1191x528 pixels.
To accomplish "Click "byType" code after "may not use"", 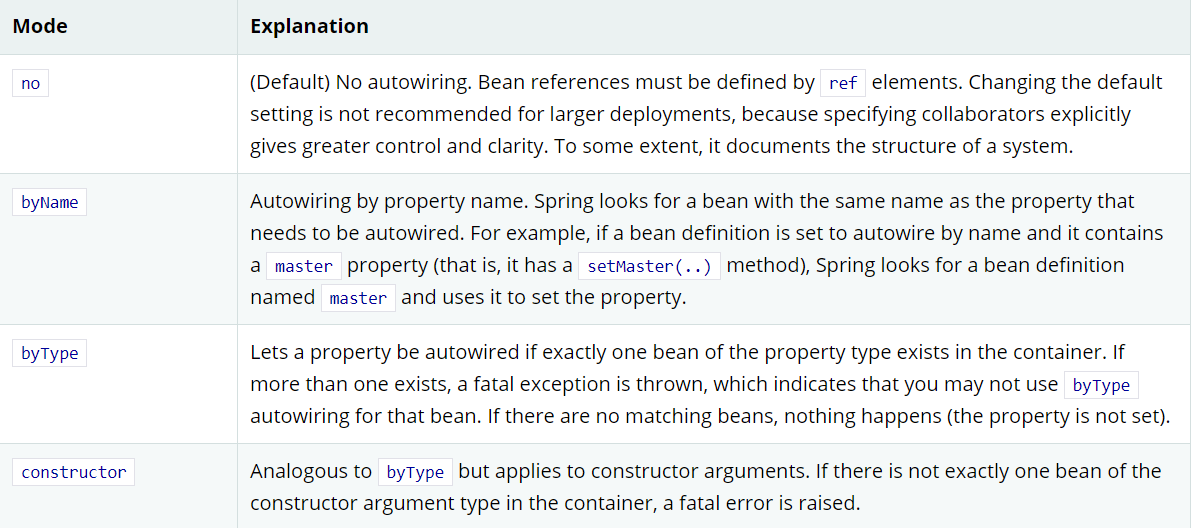I will click(1101, 385).
